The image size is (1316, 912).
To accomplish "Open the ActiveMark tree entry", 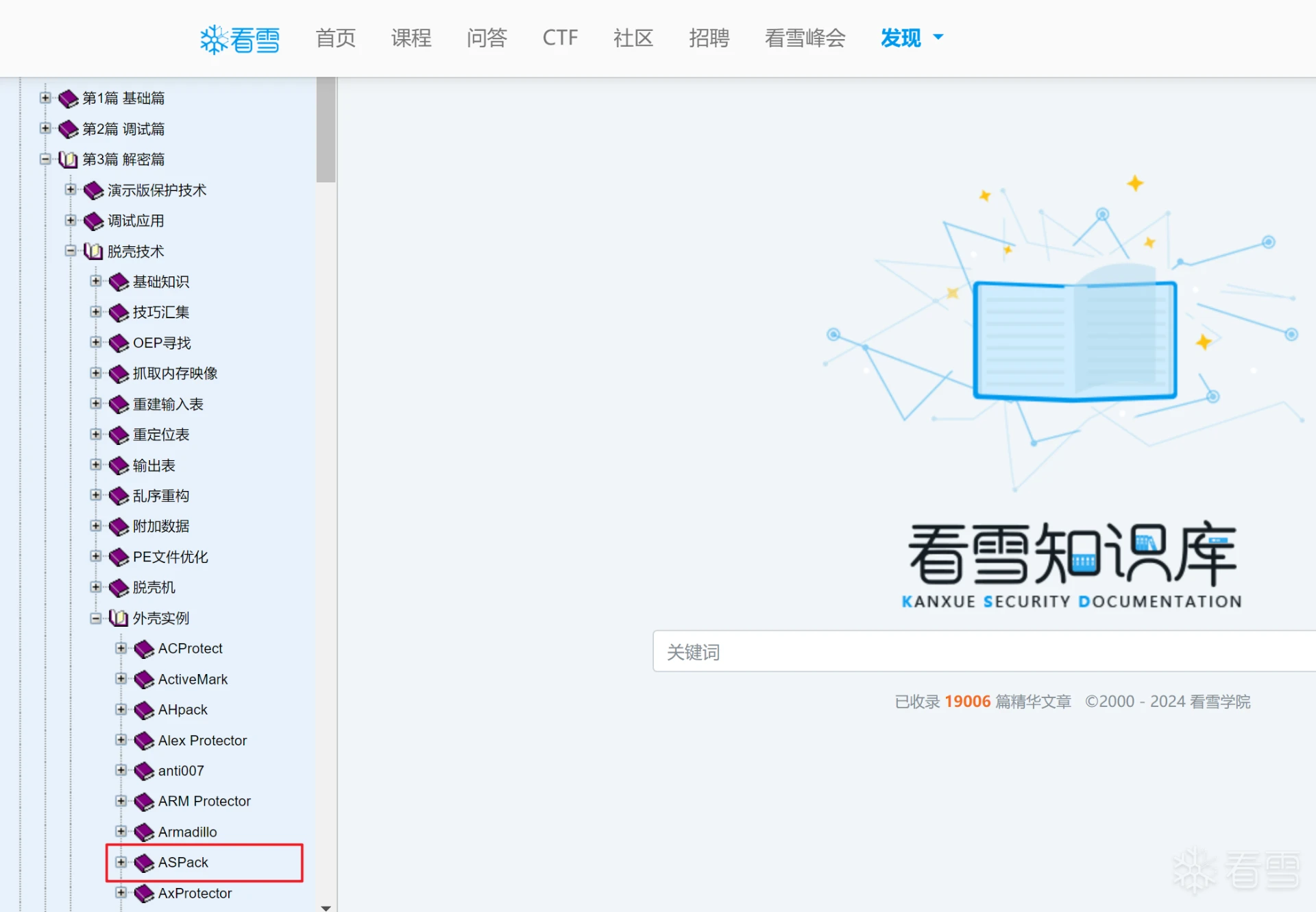I will coord(193,680).
